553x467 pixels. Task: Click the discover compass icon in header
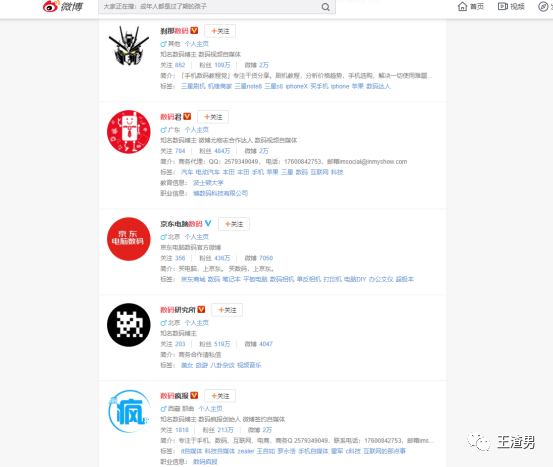click(543, 6)
